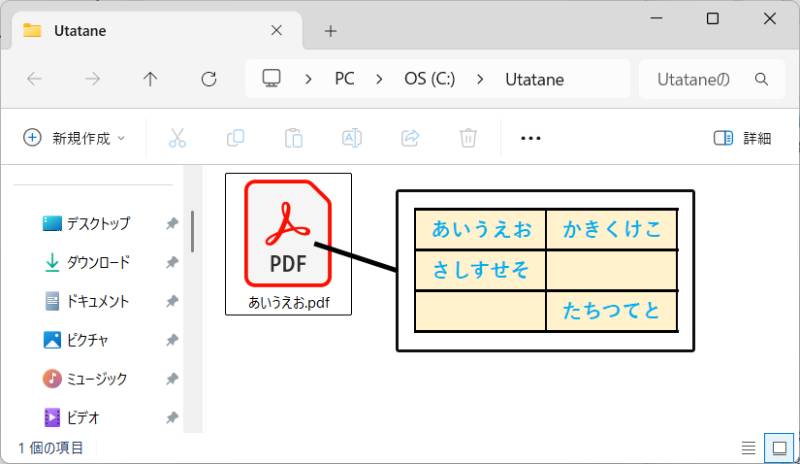Image resolution: width=800 pixels, height=464 pixels.
Task: Close the Utatane tab
Action: click(277, 31)
